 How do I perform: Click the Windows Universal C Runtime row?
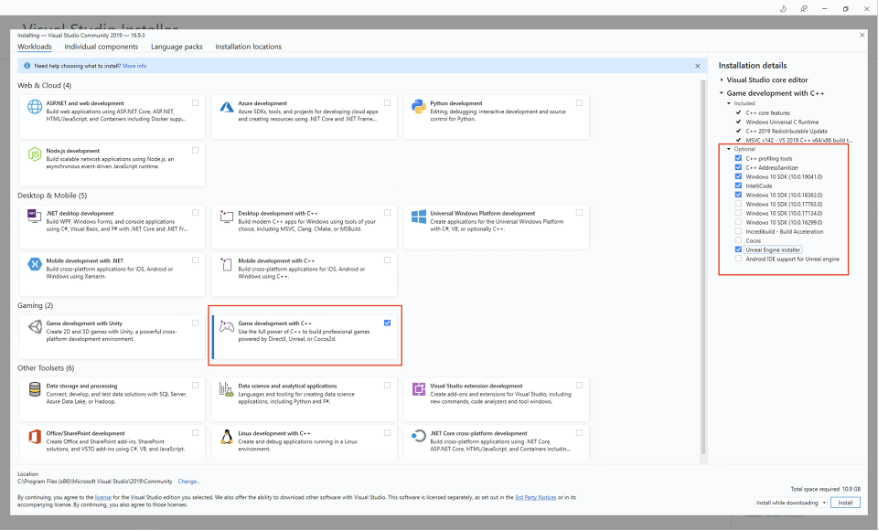coord(777,122)
